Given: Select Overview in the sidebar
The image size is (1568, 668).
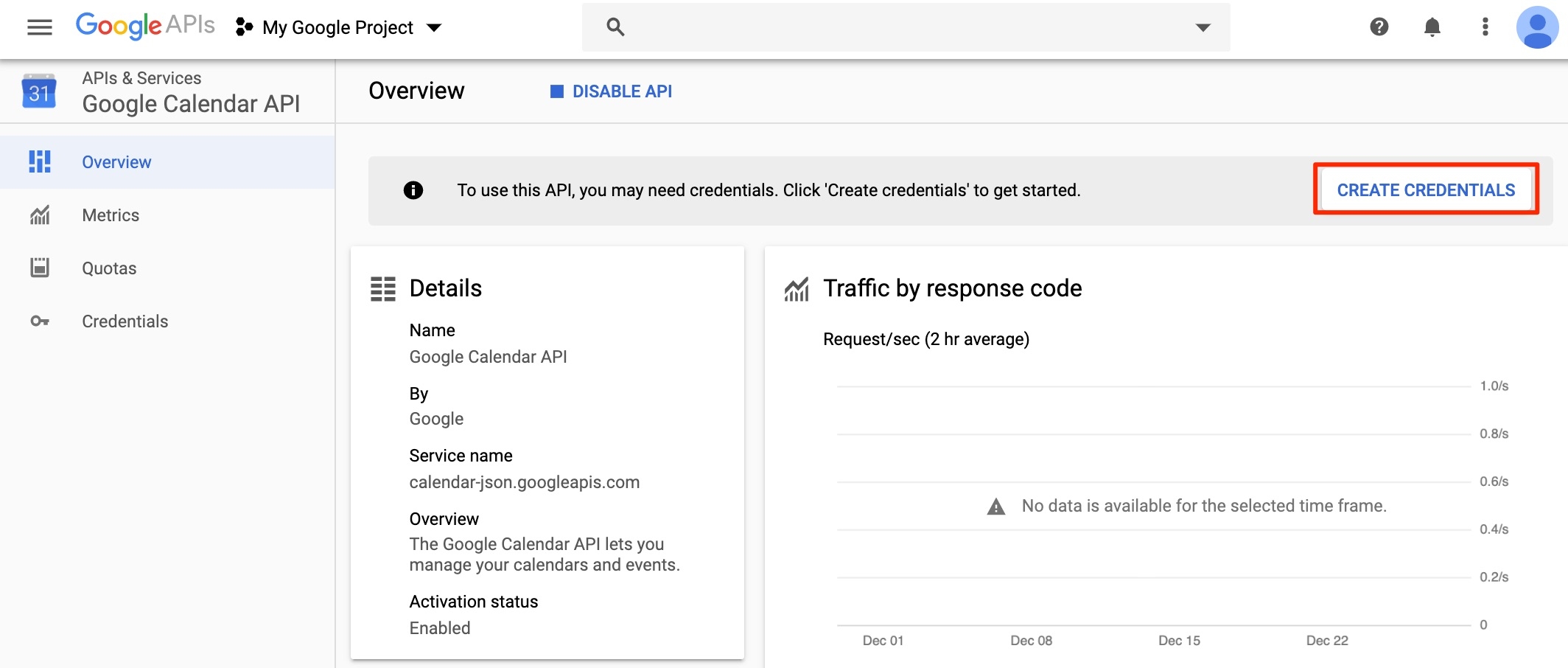Looking at the screenshot, I should point(116,162).
